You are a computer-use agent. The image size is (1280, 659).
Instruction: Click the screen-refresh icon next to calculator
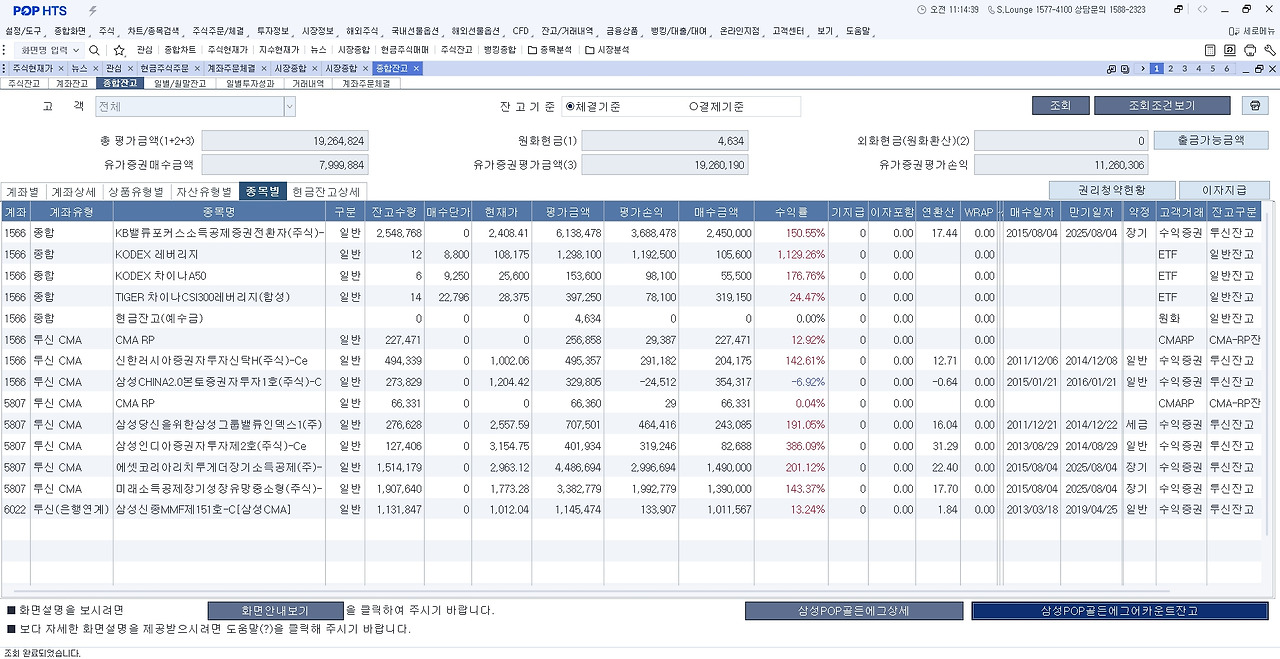pyautogui.click(x=1230, y=50)
